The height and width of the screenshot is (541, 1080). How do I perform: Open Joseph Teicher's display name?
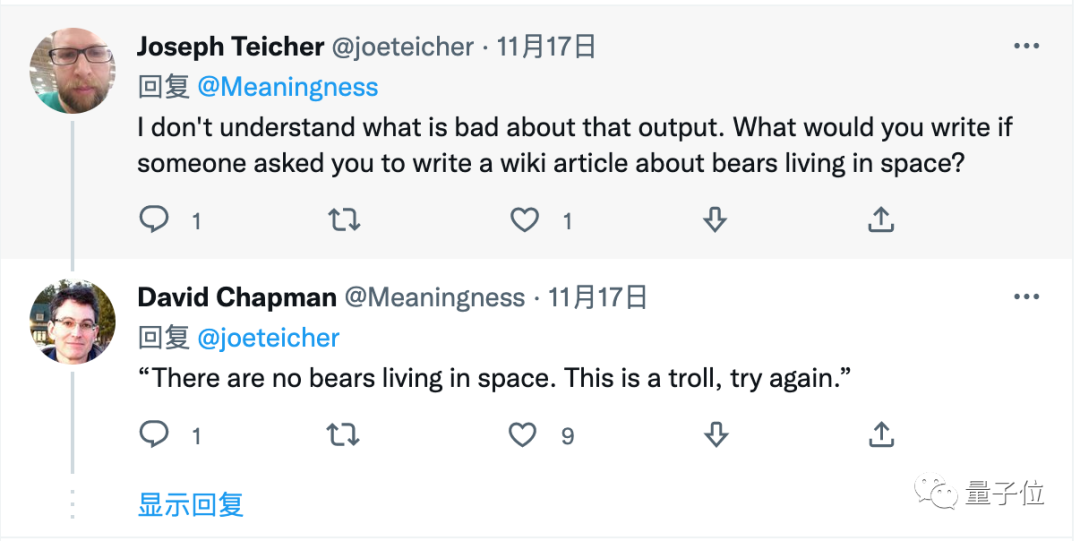click(231, 46)
